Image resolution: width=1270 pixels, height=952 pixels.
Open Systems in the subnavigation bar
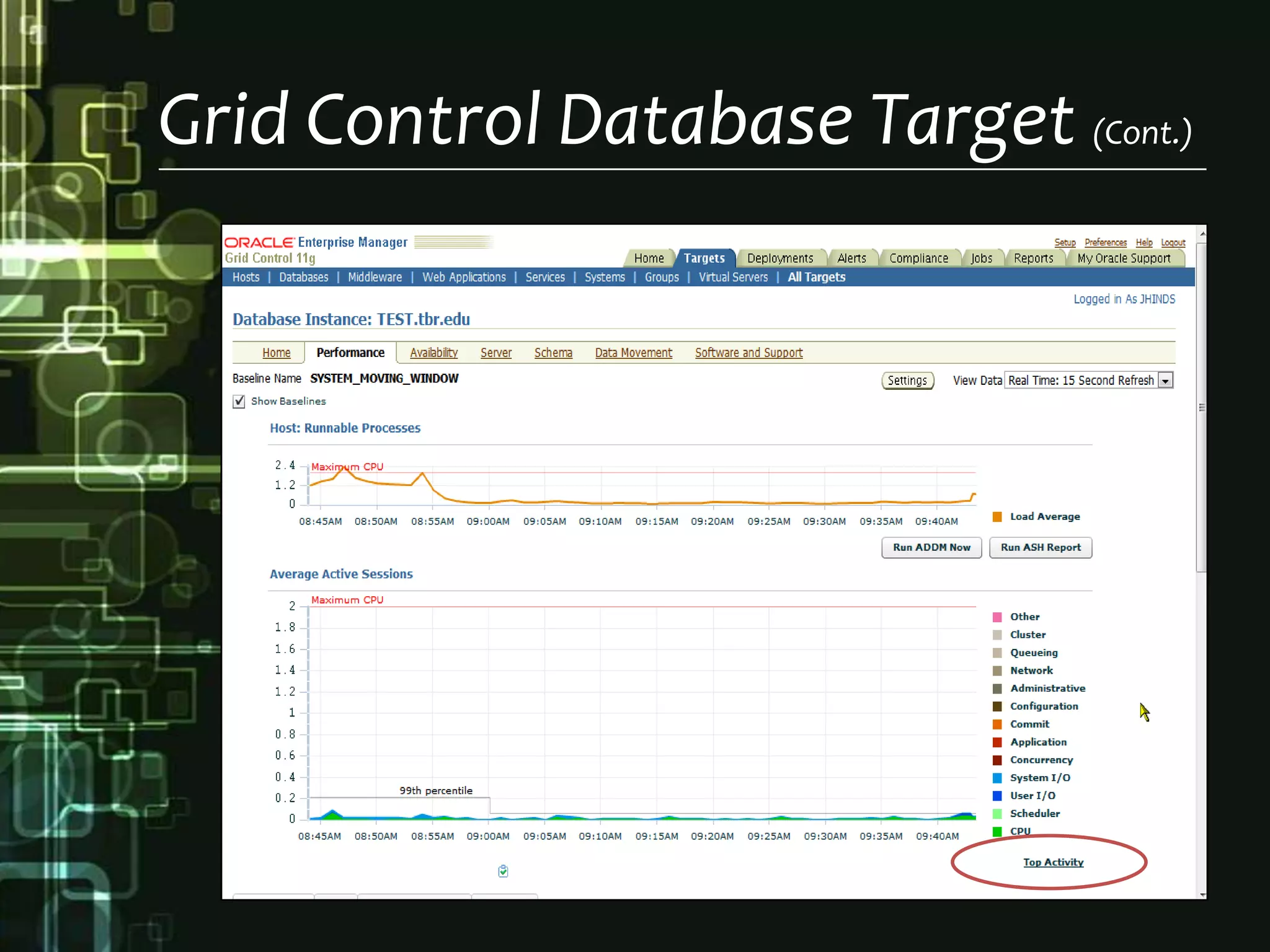pos(605,277)
